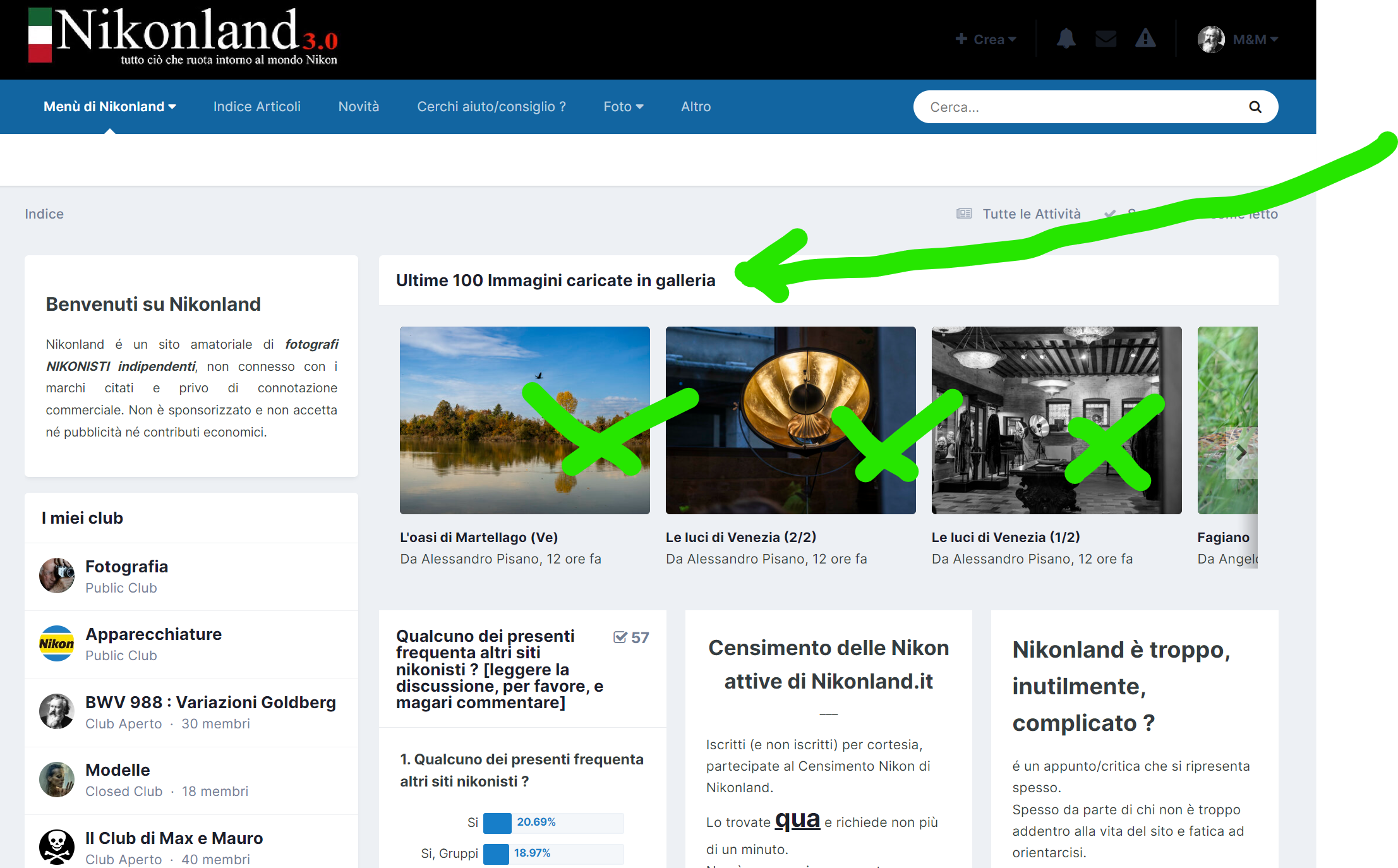Screen dimensions: 1398x868
Task: Click the Si poll bar 20.69%
Action: point(553,823)
